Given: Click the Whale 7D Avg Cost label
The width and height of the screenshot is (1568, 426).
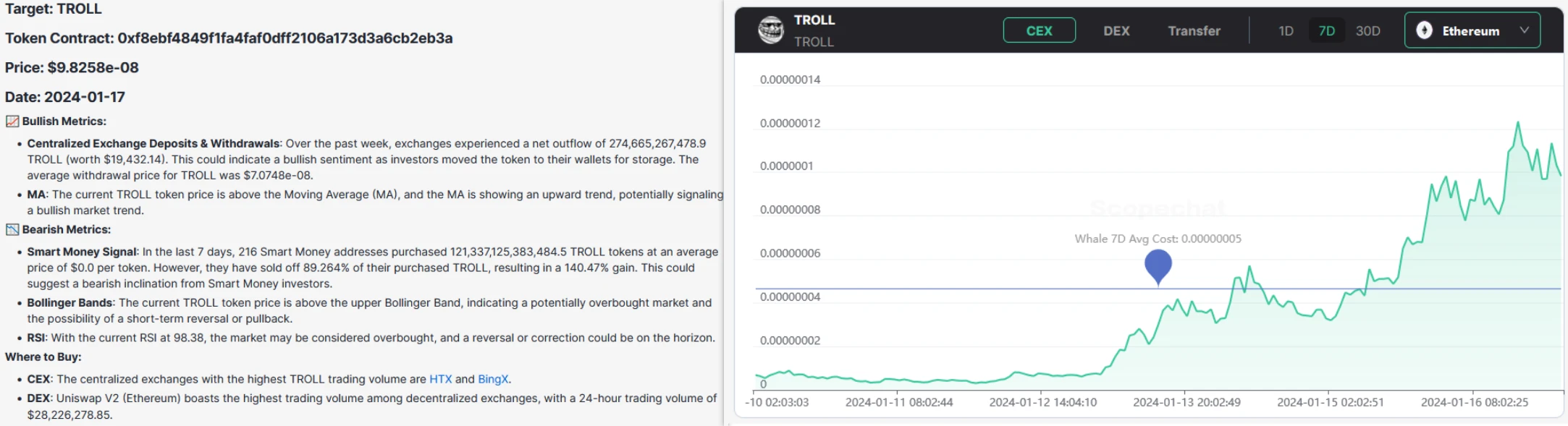Looking at the screenshot, I should tap(1158, 239).
